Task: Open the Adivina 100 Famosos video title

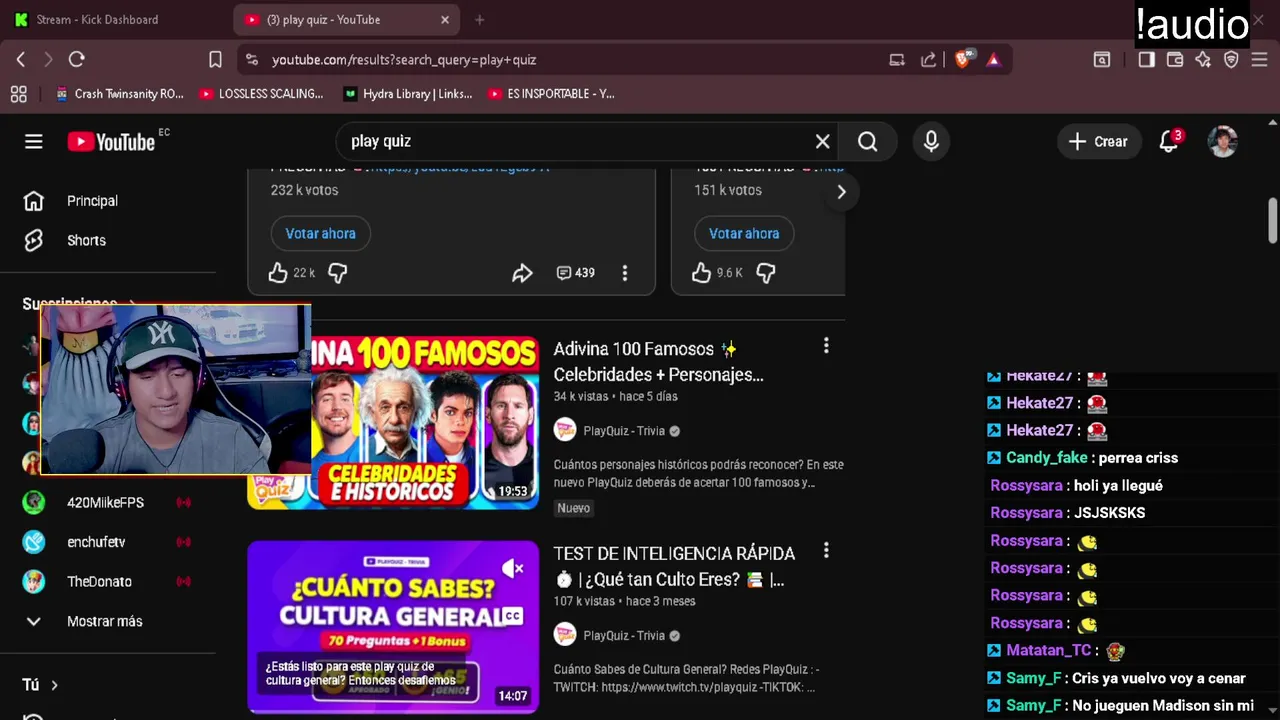Action: pyautogui.click(x=659, y=362)
